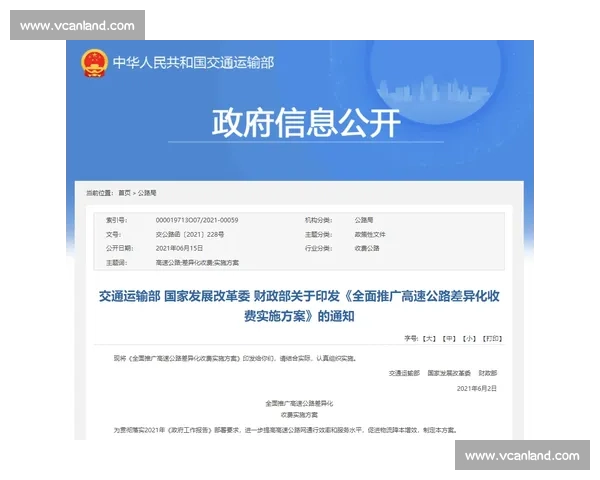
Task: Open 公路局 breadcrumb link
Action: [x=147, y=193]
